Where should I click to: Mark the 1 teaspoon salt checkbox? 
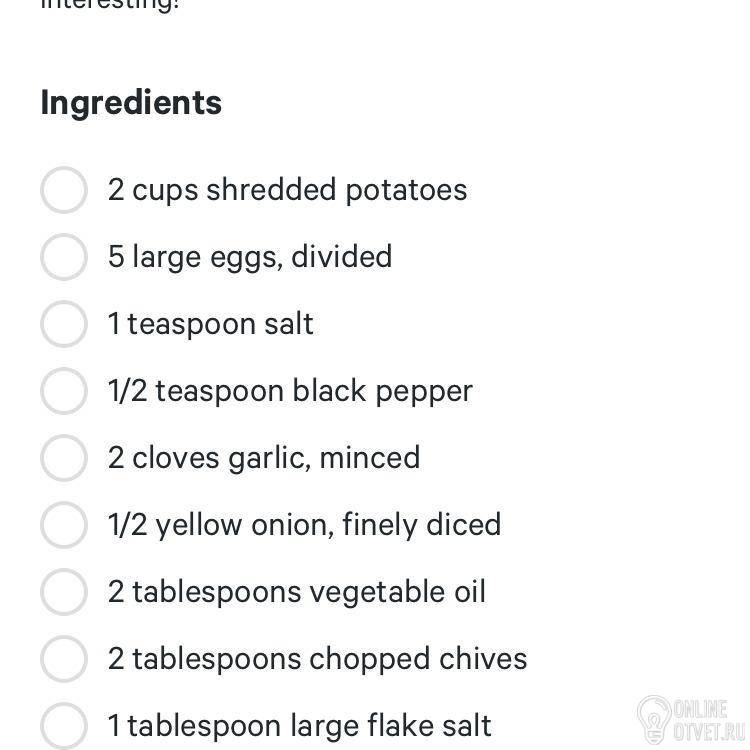[64, 324]
